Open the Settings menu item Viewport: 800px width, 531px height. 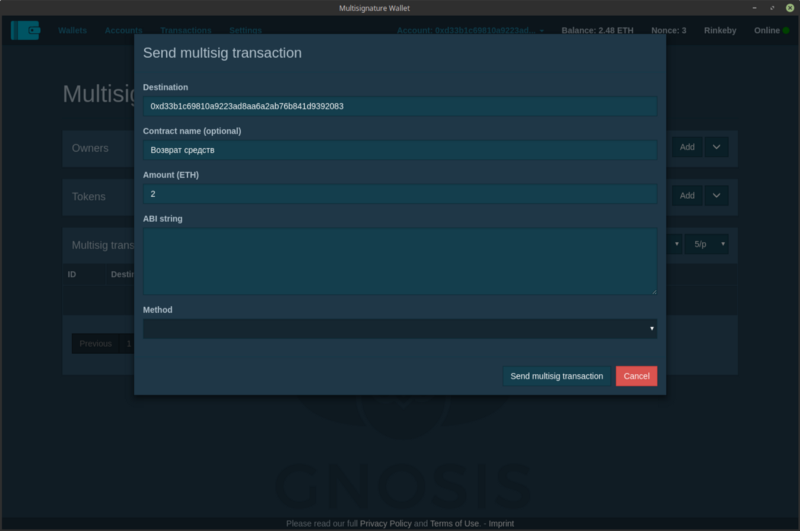coord(245,30)
